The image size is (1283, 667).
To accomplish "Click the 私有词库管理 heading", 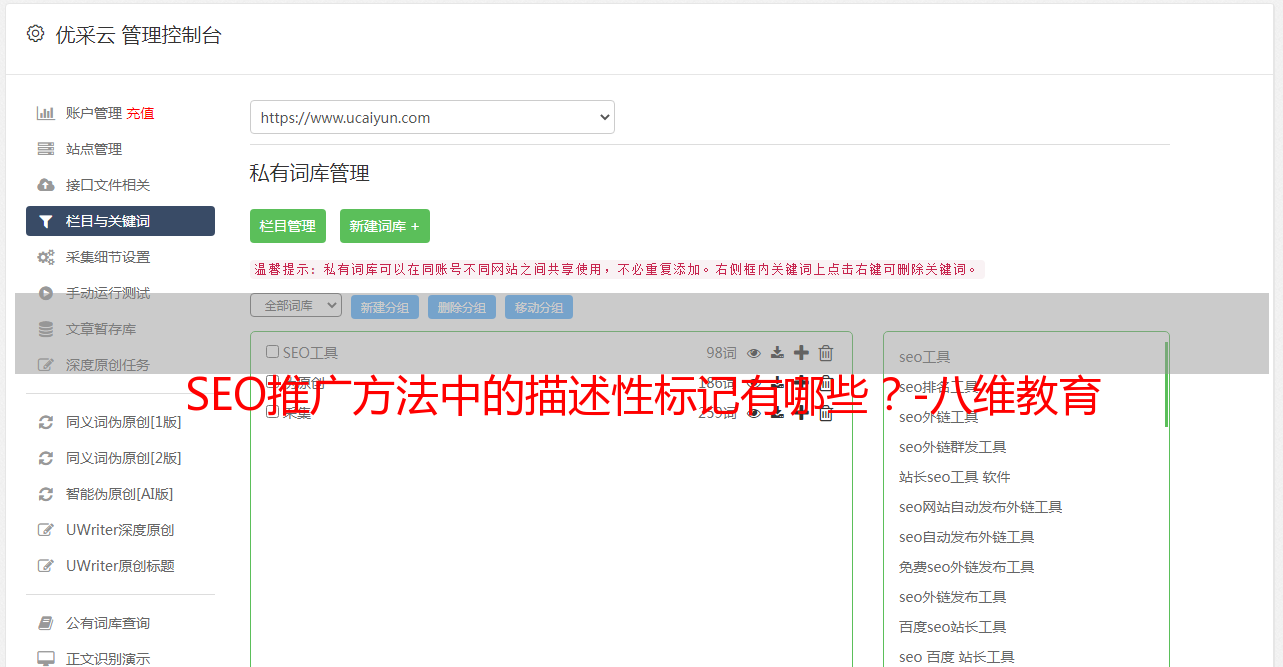I will (x=310, y=173).
